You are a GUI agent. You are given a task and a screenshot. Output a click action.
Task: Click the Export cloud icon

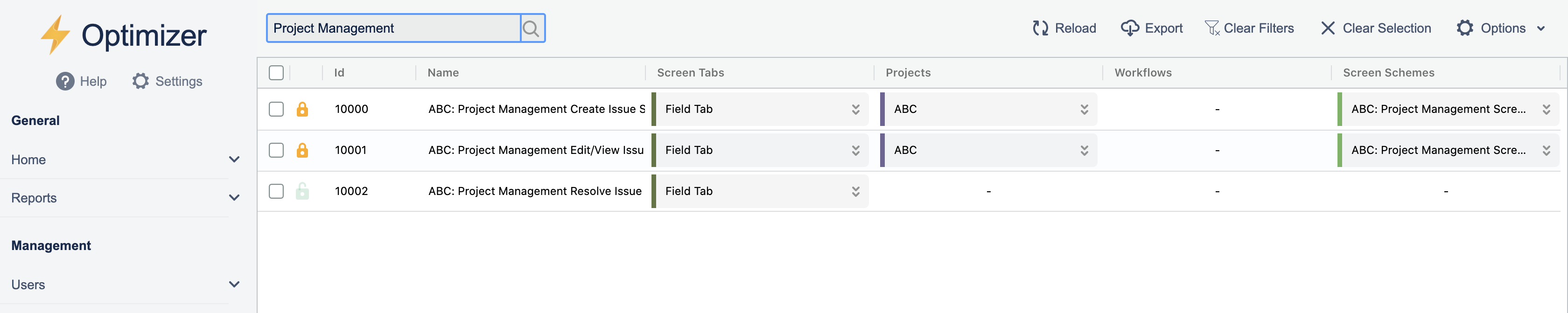[1130, 28]
